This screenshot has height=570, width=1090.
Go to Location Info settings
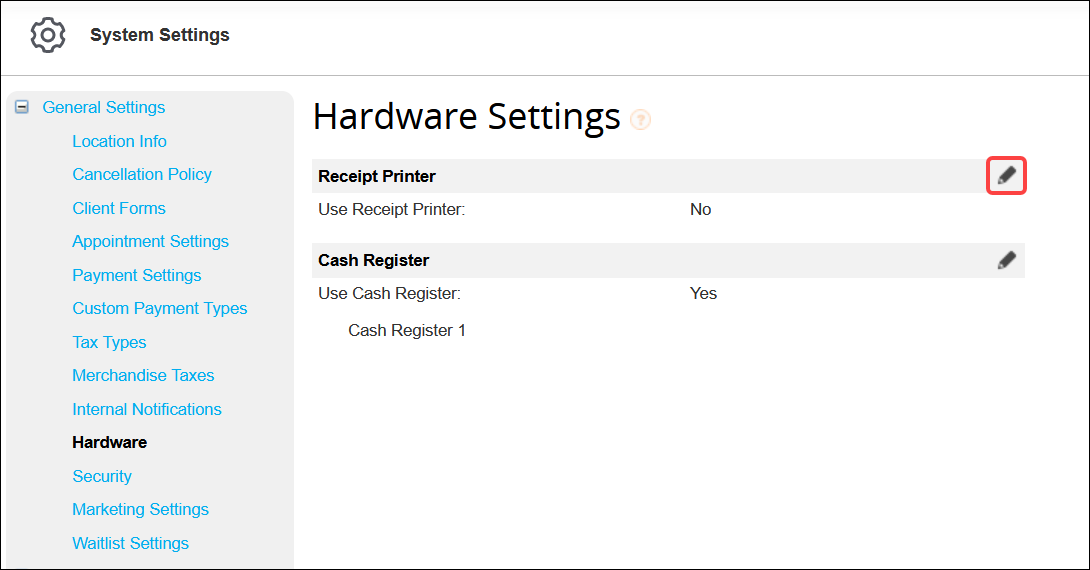pos(119,141)
